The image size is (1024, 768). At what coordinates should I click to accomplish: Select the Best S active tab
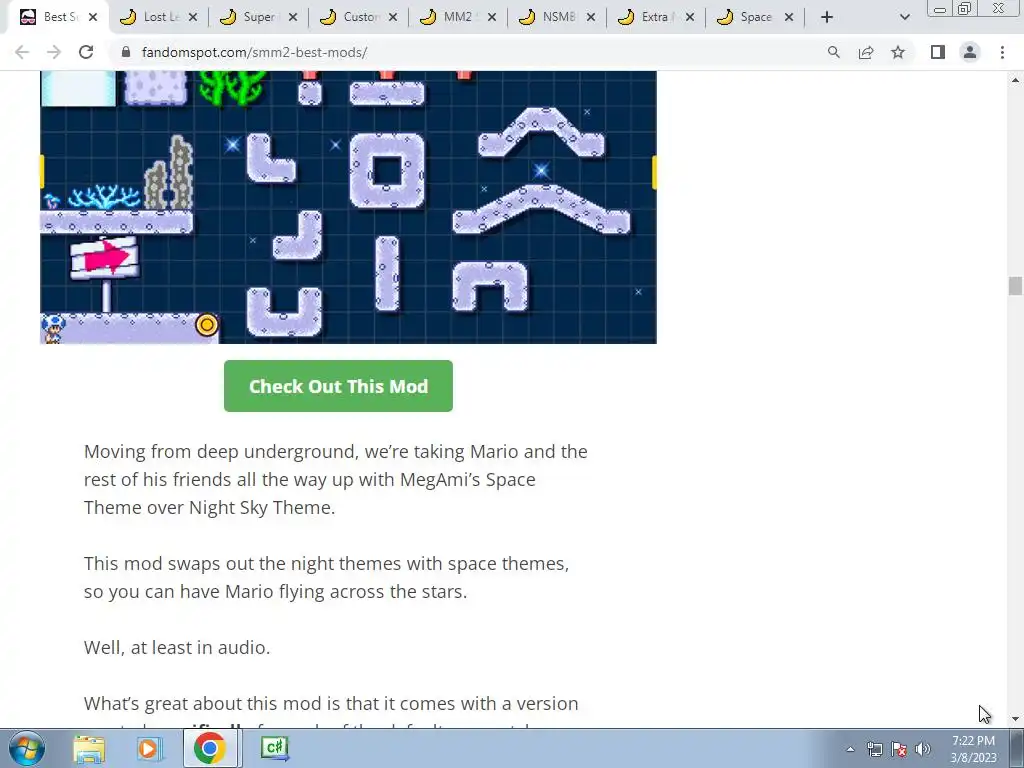[56, 17]
